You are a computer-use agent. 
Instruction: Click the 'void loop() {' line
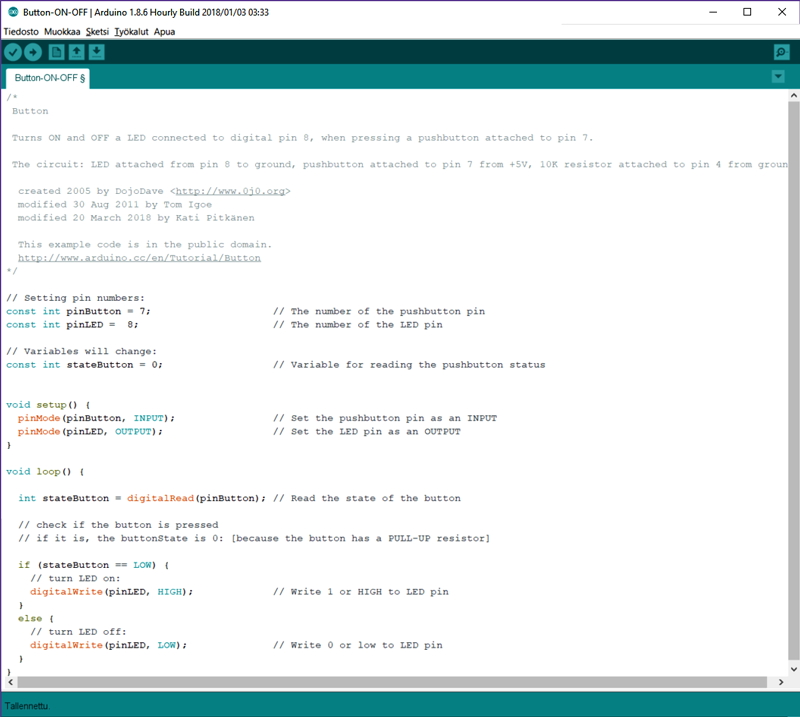[x=45, y=472]
